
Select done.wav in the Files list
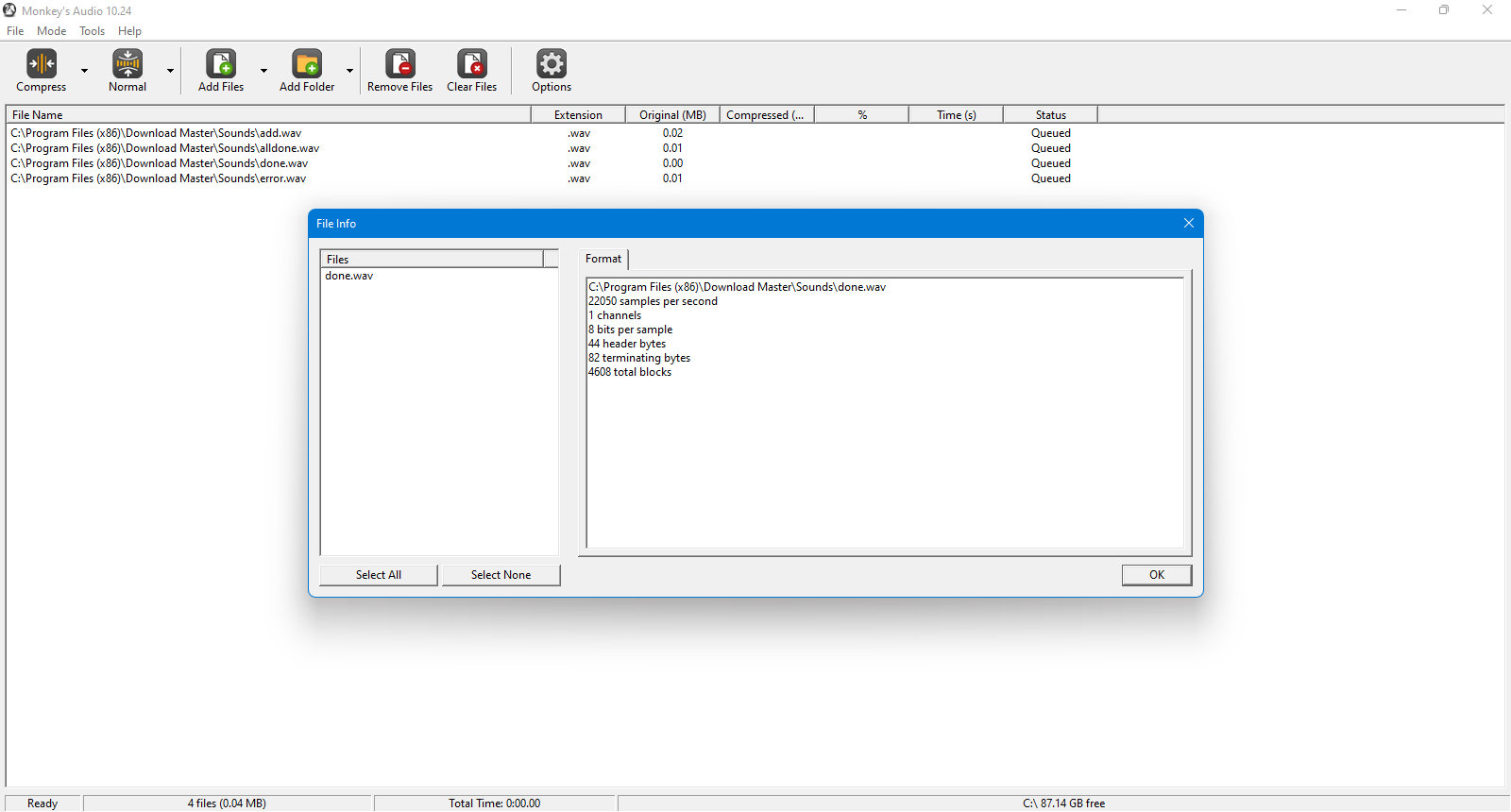(349, 276)
